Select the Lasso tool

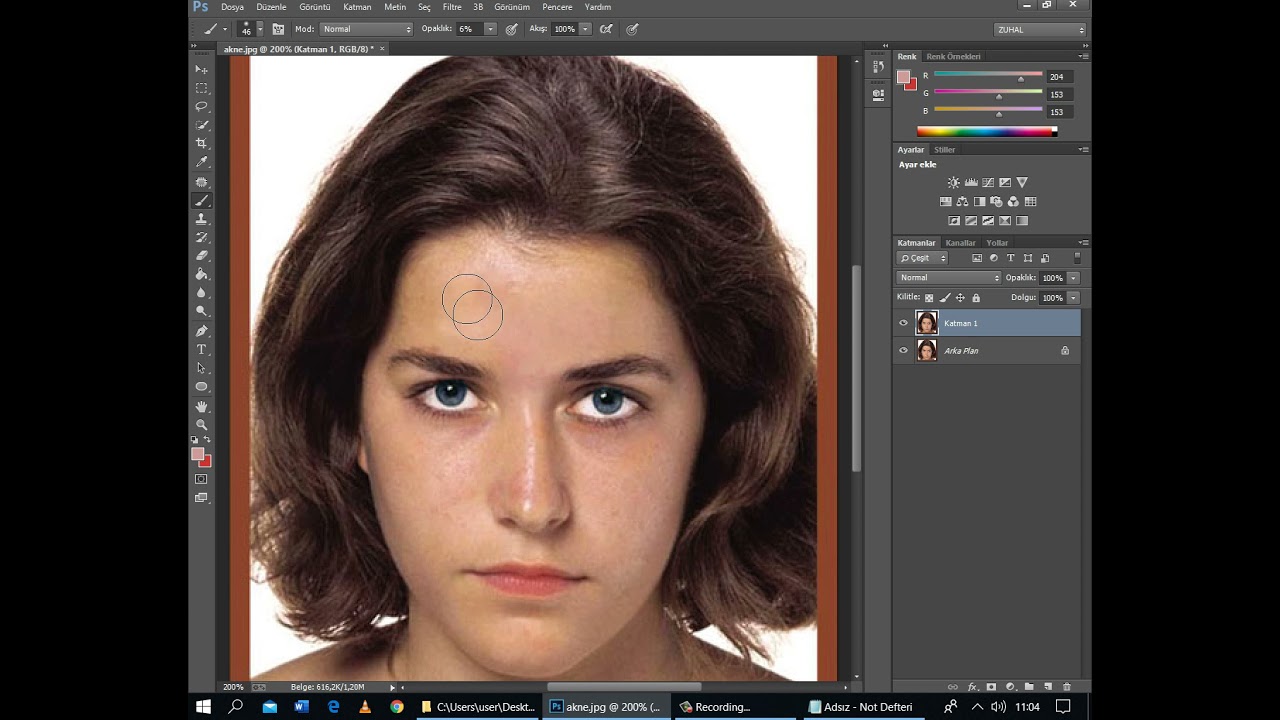(x=201, y=106)
